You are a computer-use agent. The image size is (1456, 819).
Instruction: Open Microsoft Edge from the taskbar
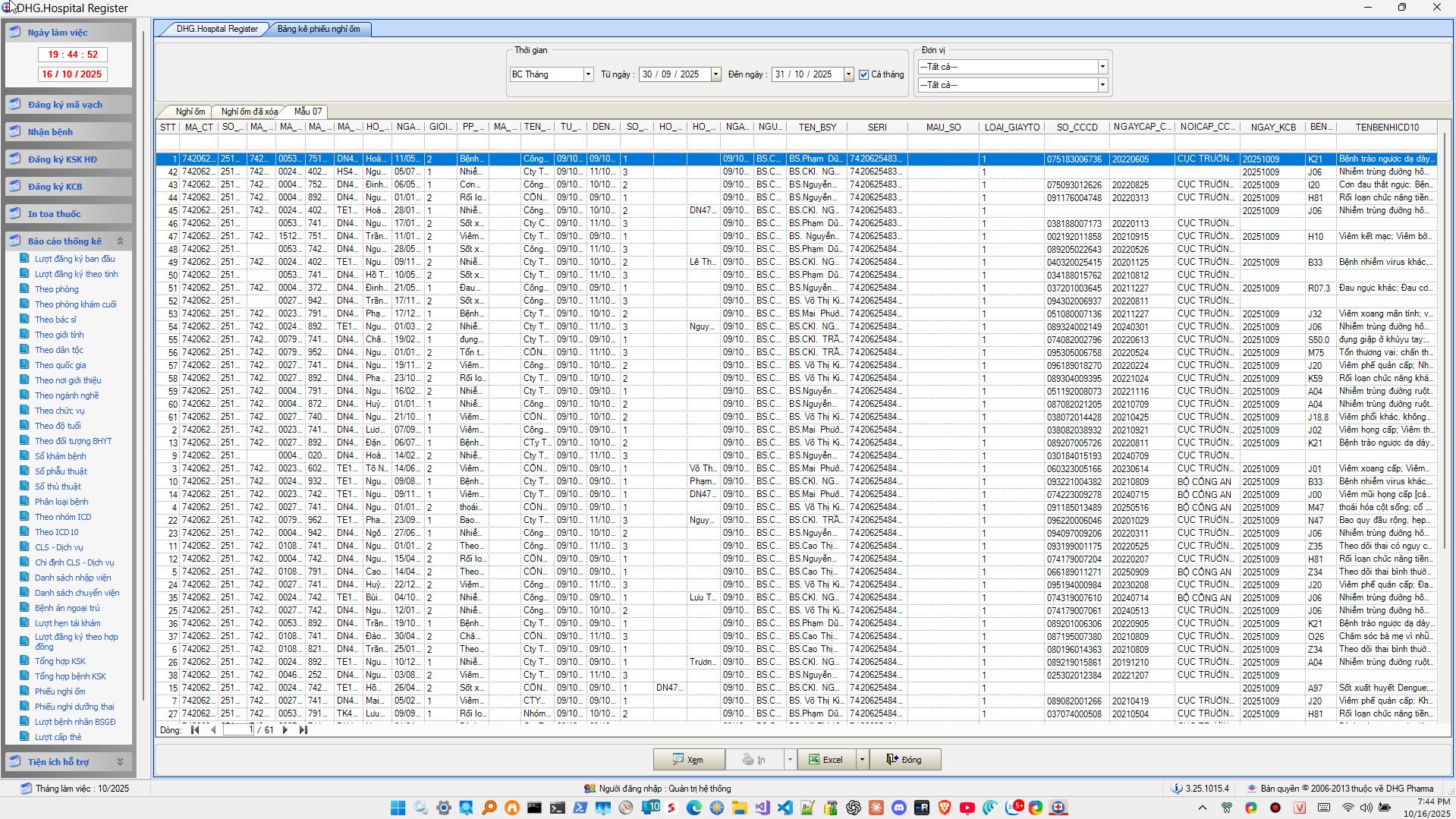coord(693,808)
